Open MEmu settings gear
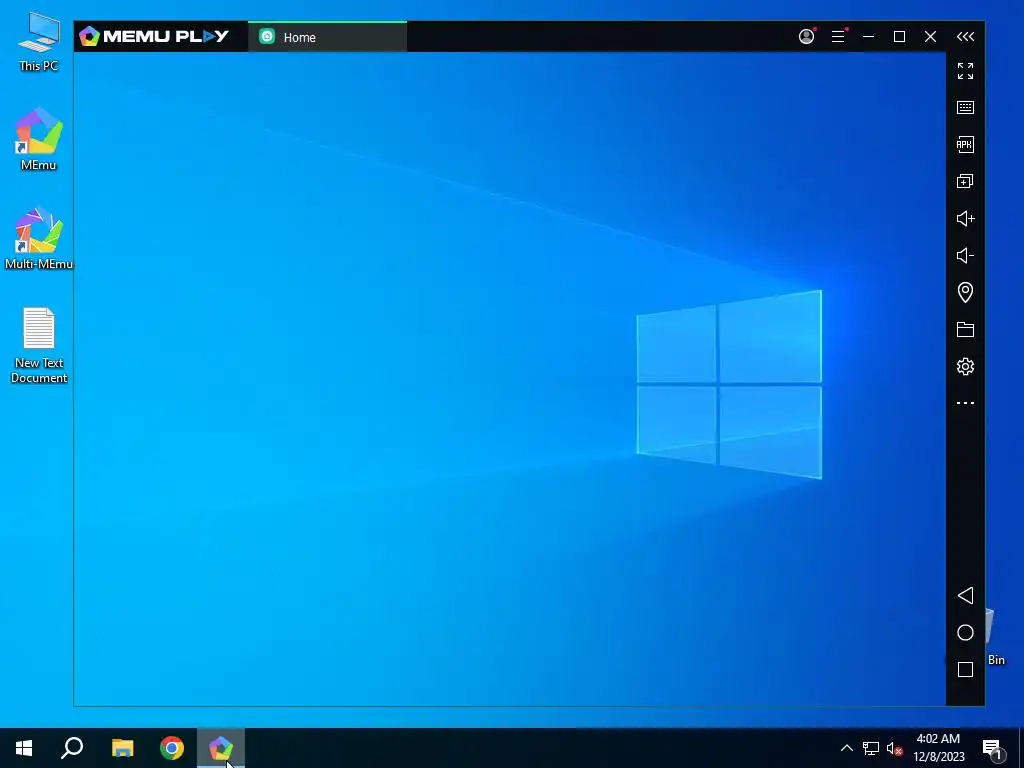 pyautogui.click(x=965, y=366)
